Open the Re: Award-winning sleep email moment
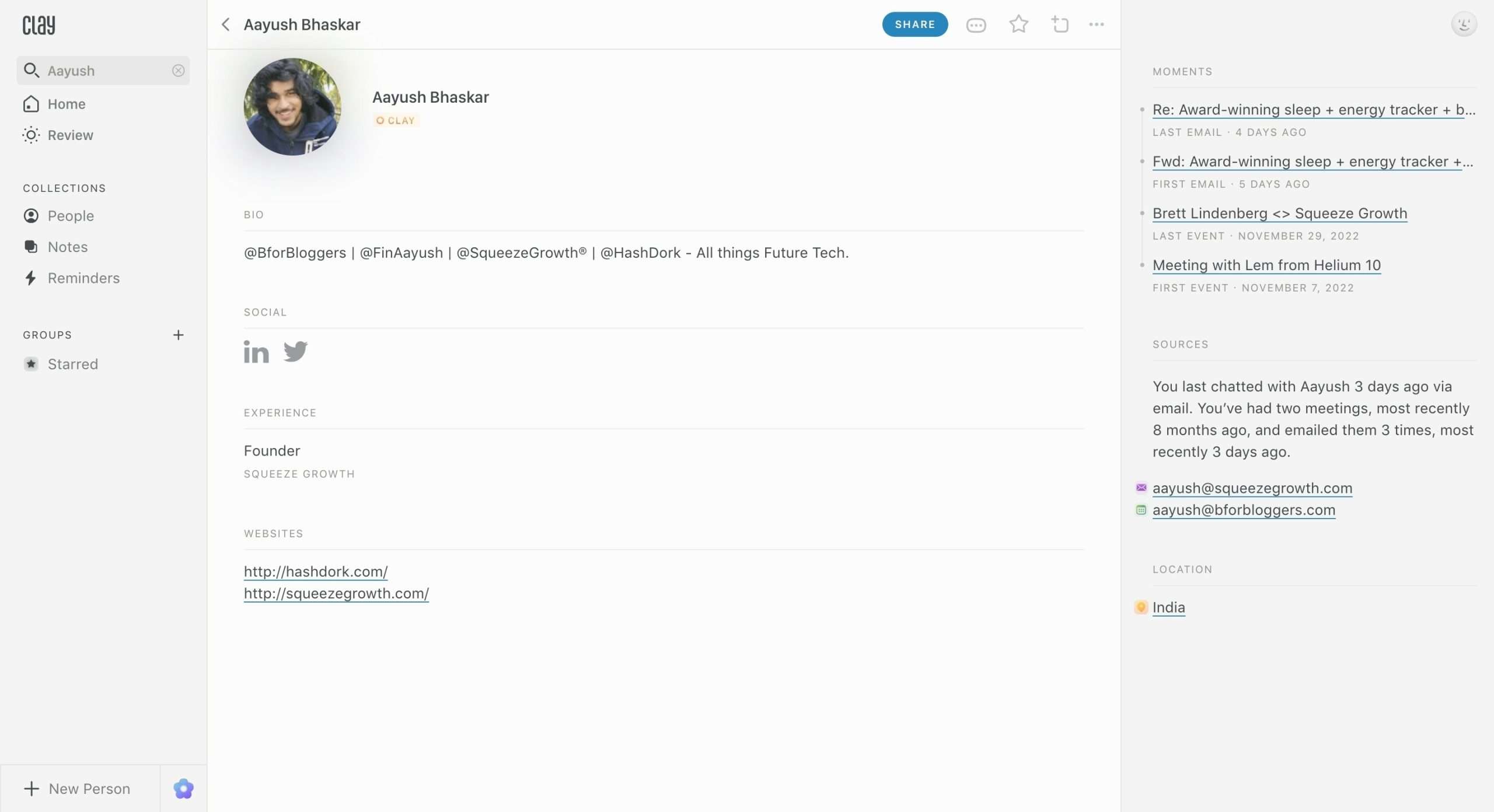 click(x=1314, y=110)
